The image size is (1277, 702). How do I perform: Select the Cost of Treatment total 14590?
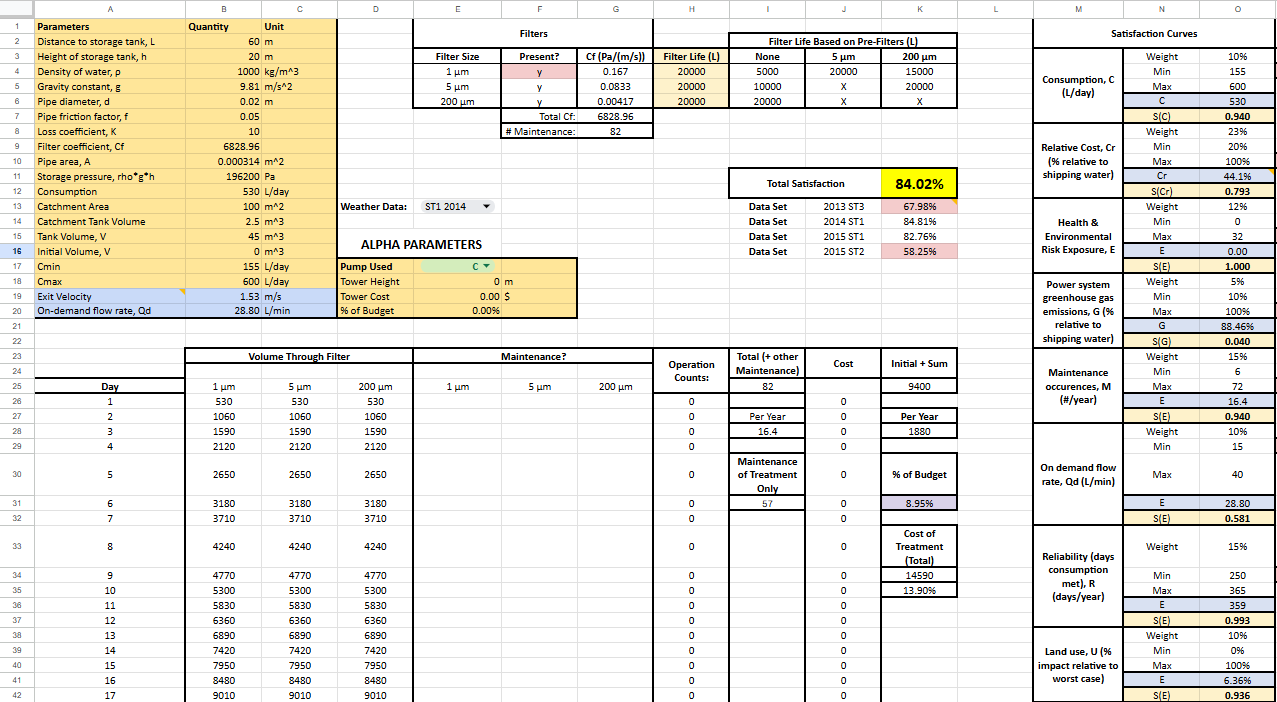point(919,576)
